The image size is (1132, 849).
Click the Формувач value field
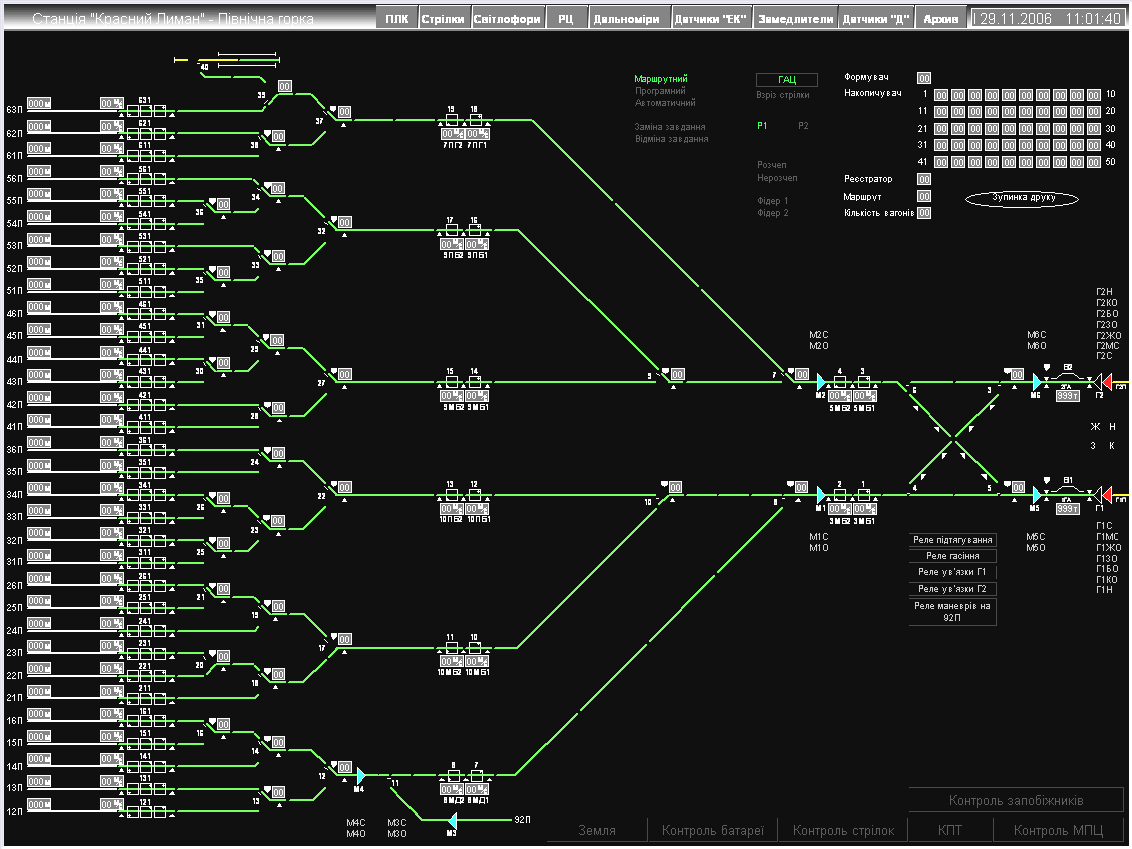pos(924,78)
